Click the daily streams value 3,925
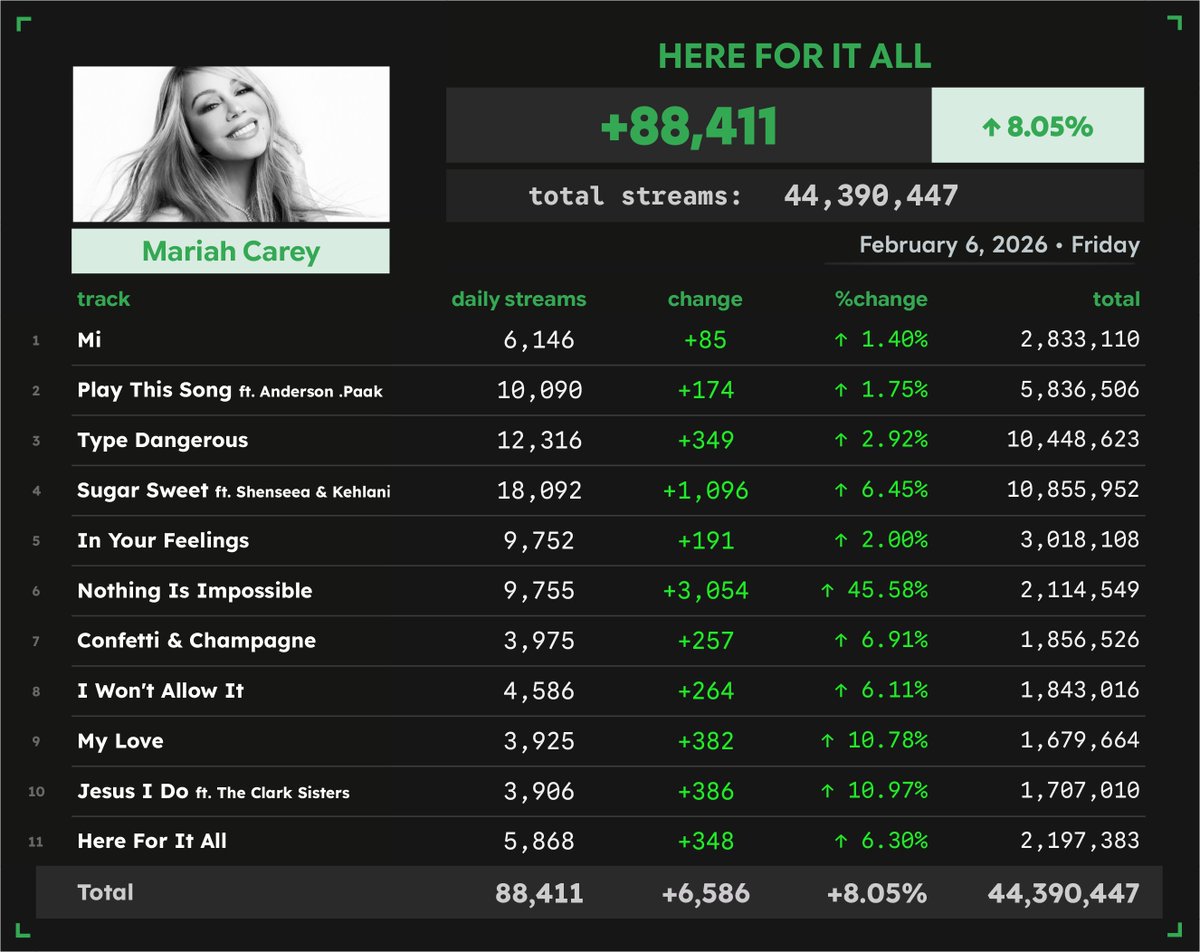This screenshot has height=952, width=1200. pos(540,740)
